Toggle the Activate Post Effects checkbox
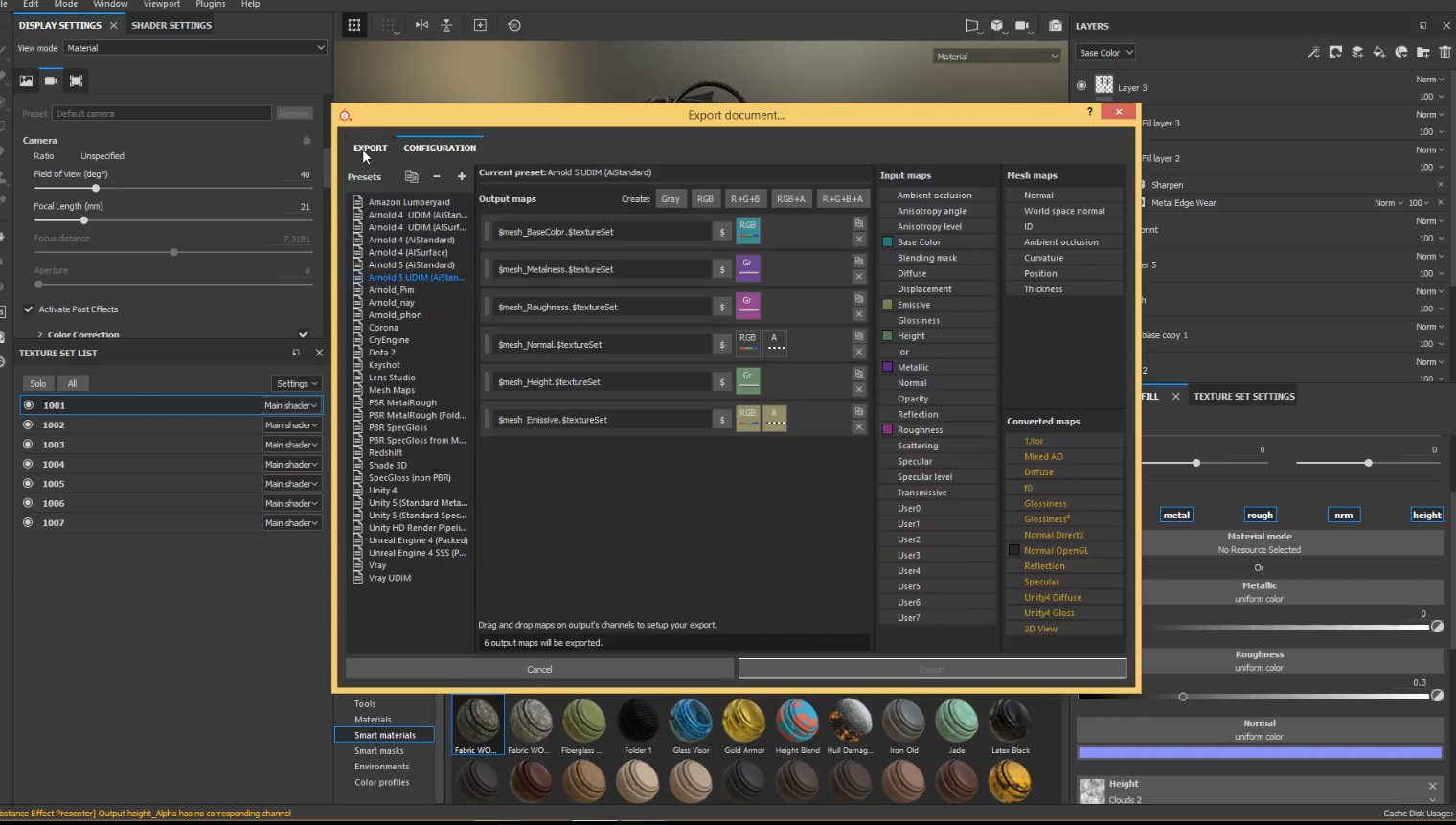This screenshot has height=825, width=1456. tap(29, 309)
